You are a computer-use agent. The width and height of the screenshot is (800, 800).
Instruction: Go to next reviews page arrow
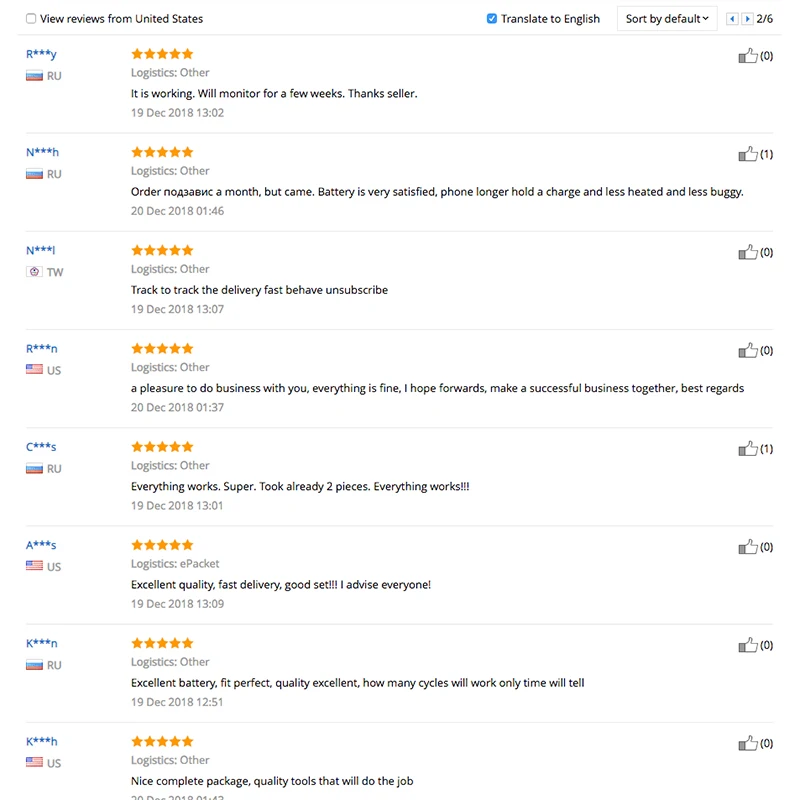pyautogui.click(x=747, y=19)
